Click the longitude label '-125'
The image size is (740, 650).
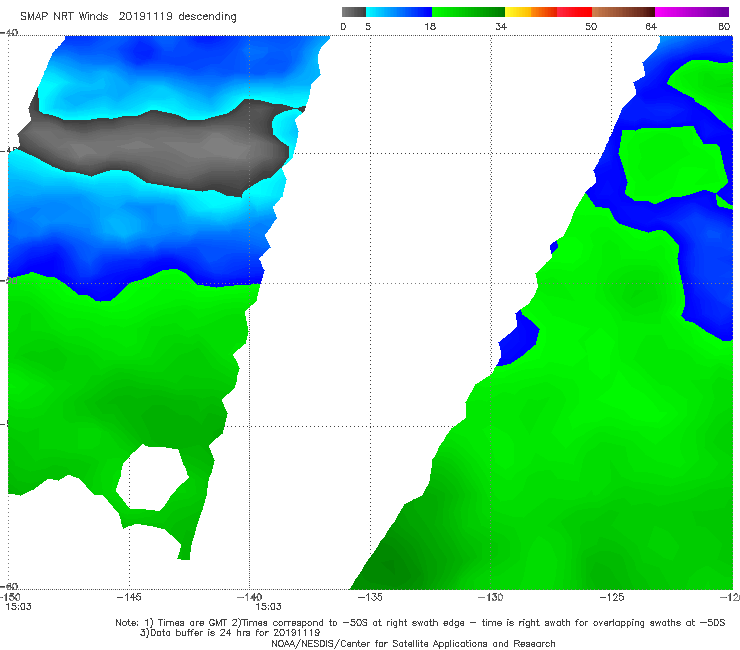point(612,597)
